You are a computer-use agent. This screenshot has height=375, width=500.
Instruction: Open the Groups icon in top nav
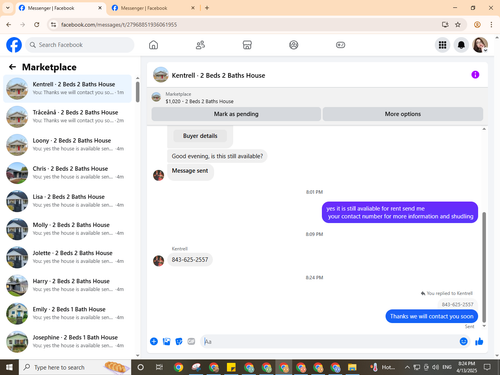[x=294, y=45]
